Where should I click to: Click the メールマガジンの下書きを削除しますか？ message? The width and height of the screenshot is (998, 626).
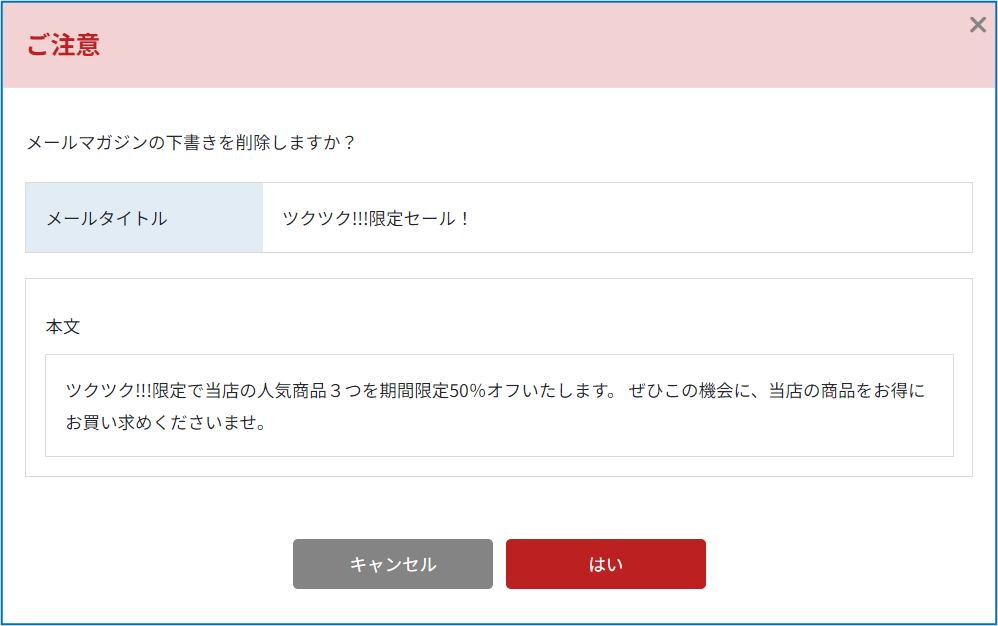coord(192,142)
